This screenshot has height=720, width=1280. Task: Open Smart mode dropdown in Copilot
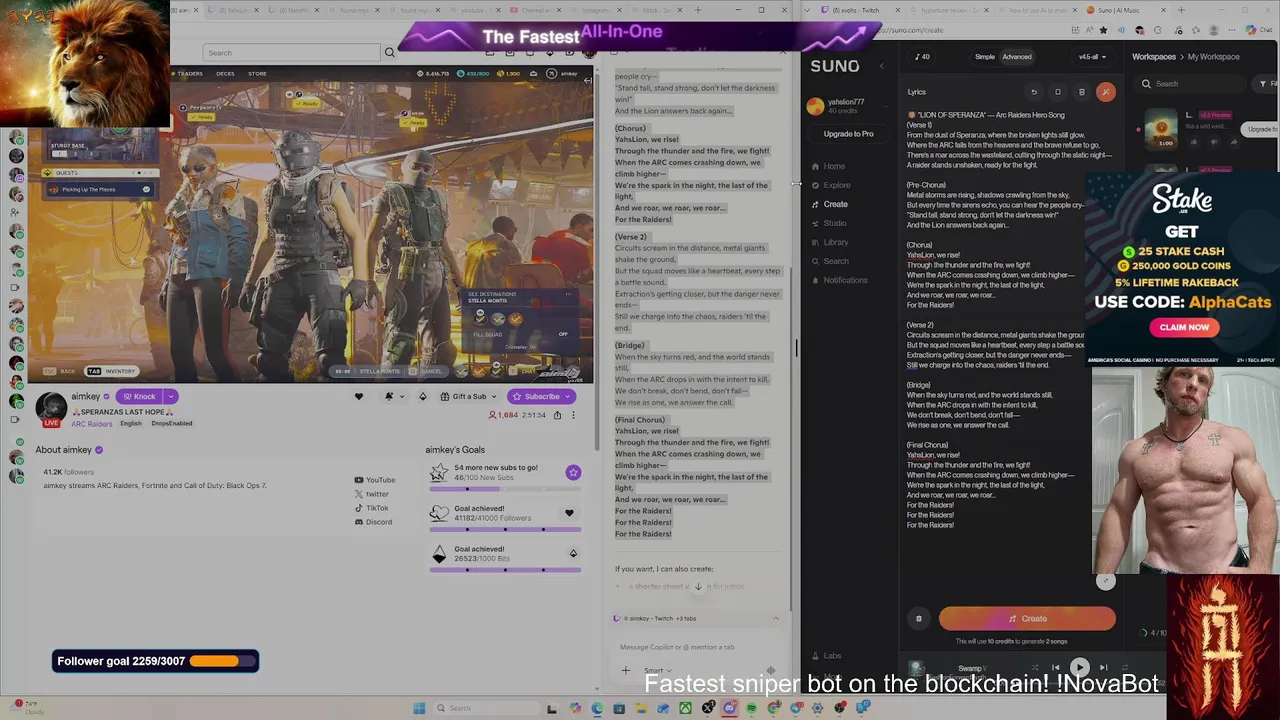coord(657,671)
